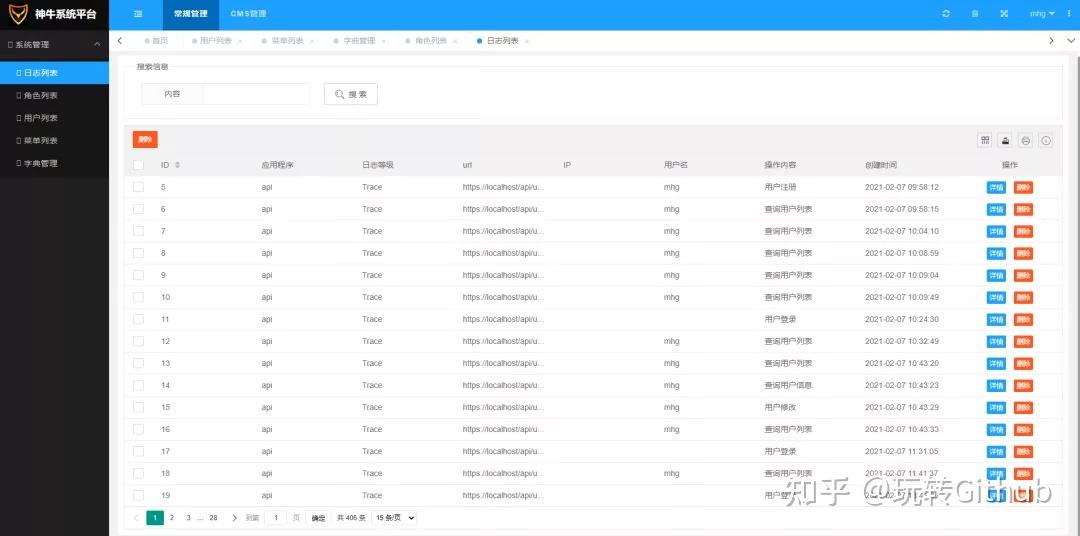Click the 内容 search input field
Screen dimensions: 1080x536
coord(256,94)
